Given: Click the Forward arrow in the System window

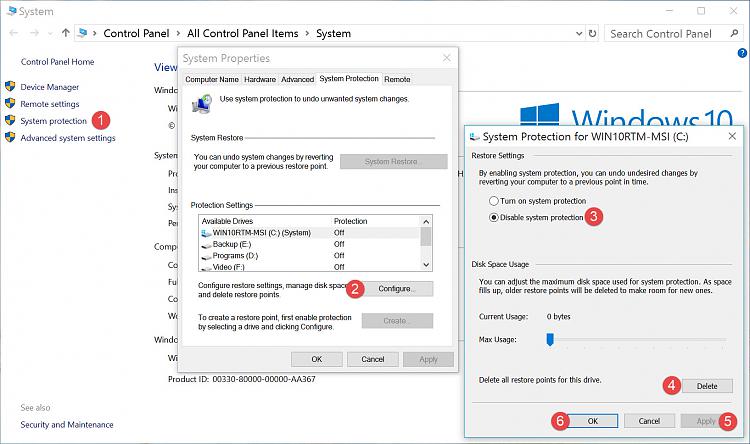Looking at the screenshot, I should 34,33.
